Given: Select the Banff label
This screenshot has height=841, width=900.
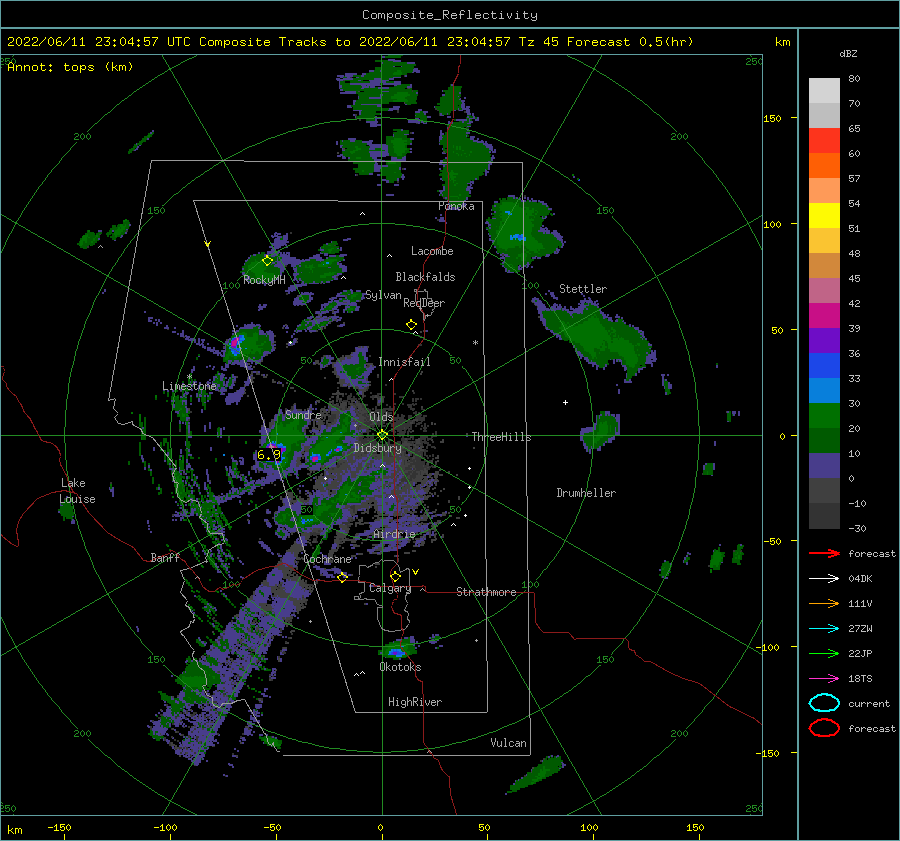Looking at the screenshot, I should [165, 557].
